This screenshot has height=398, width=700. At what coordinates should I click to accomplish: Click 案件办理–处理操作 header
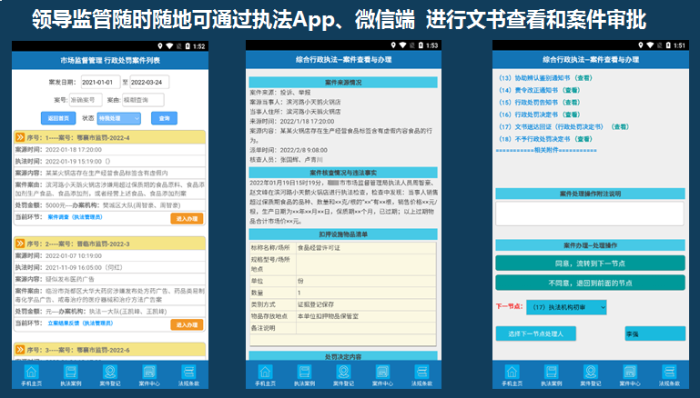[x=590, y=245]
